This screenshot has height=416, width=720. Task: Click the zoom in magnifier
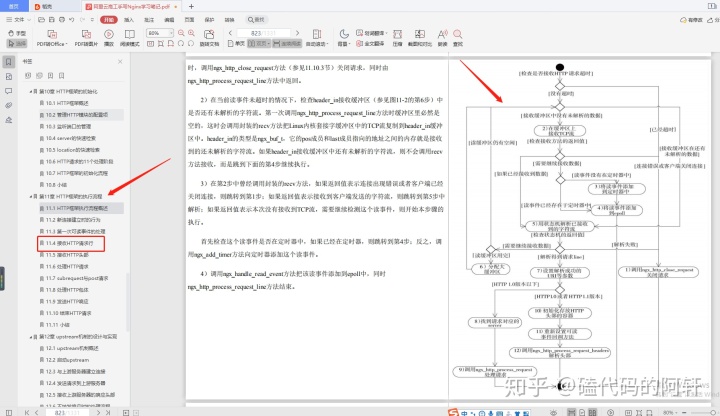tap(191, 33)
